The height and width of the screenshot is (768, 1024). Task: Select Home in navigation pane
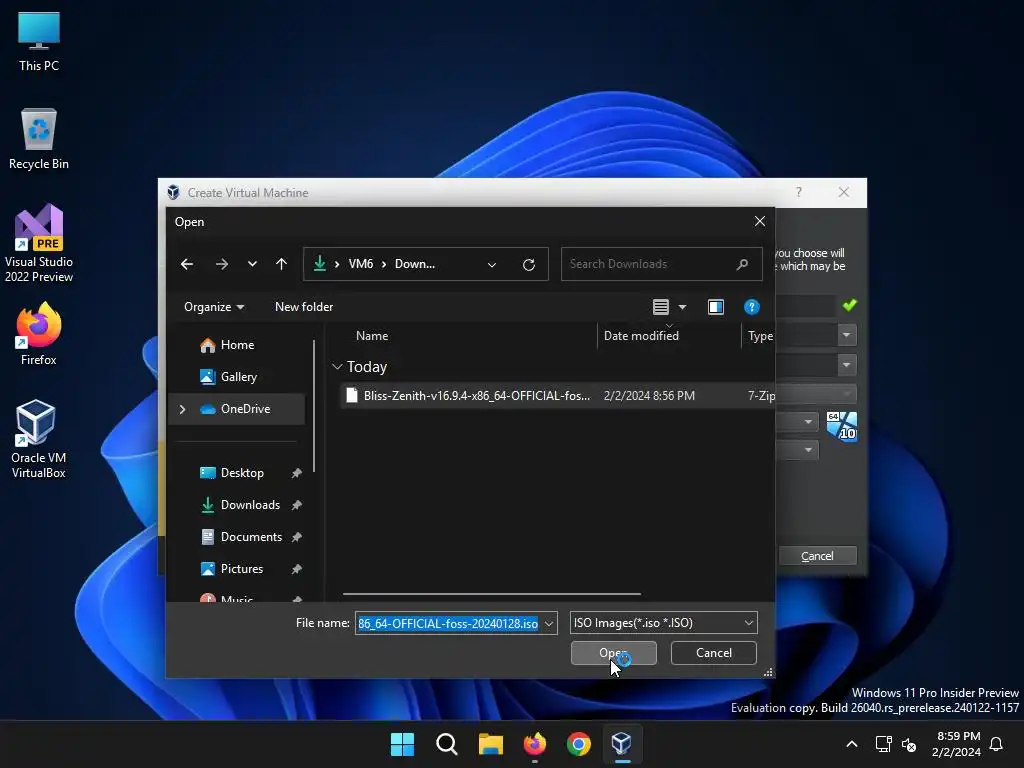(x=236, y=345)
